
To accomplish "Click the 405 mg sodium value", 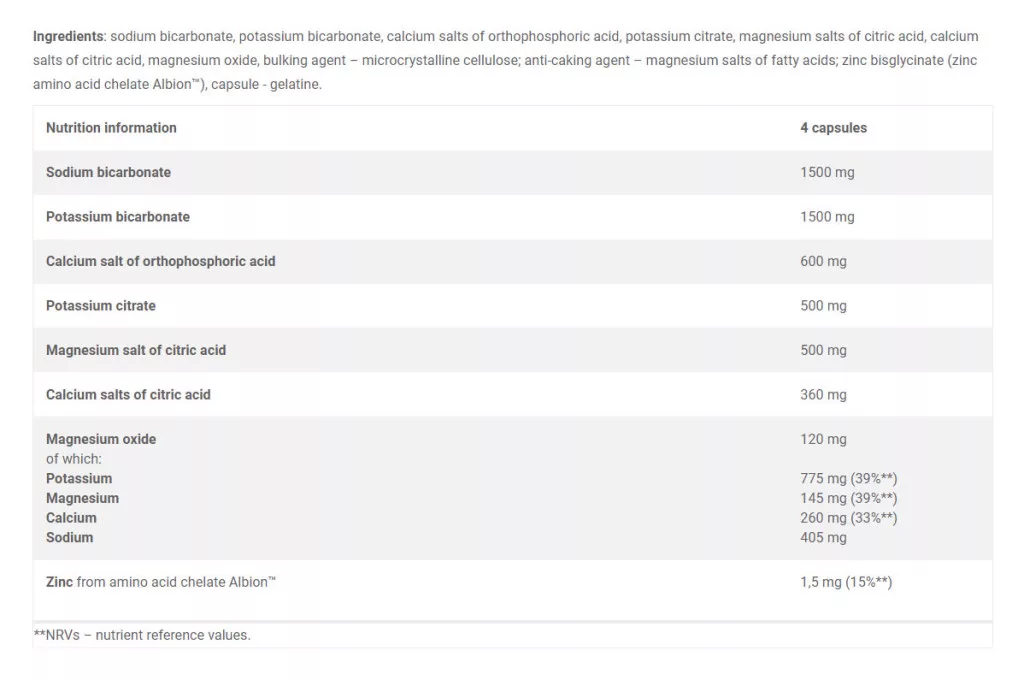I will point(823,537).
